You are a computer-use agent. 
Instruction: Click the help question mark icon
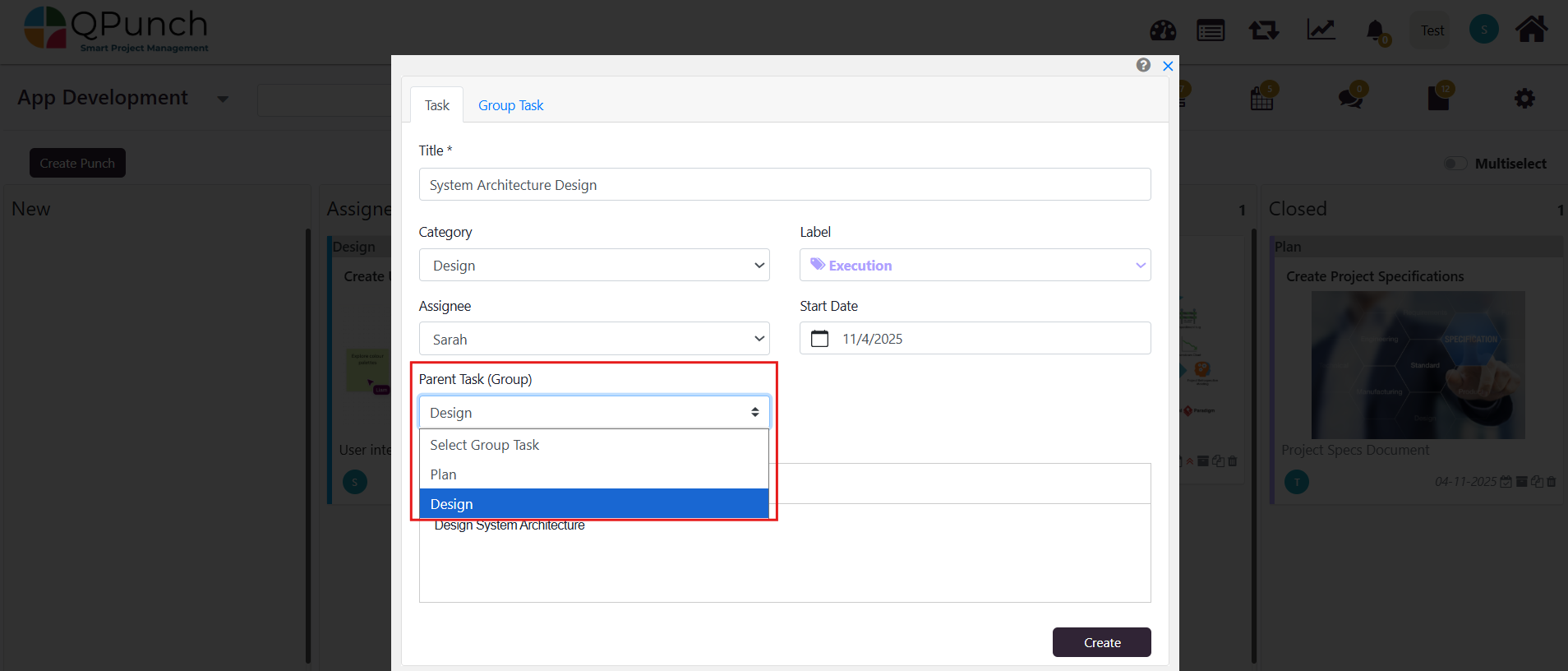tap(1143, 65)
